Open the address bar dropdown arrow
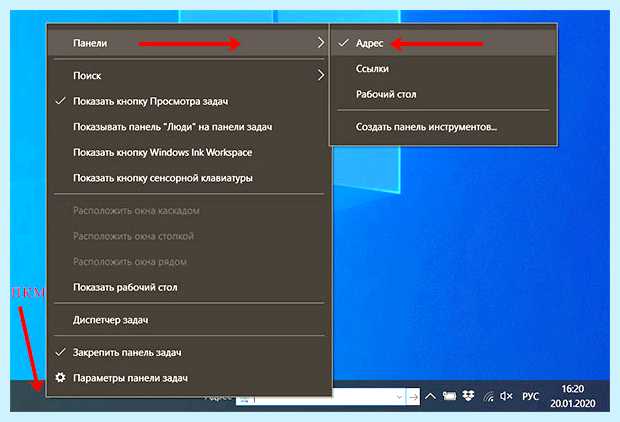The height and width of the screenshot is (422, 620). [x=399, y=397]
